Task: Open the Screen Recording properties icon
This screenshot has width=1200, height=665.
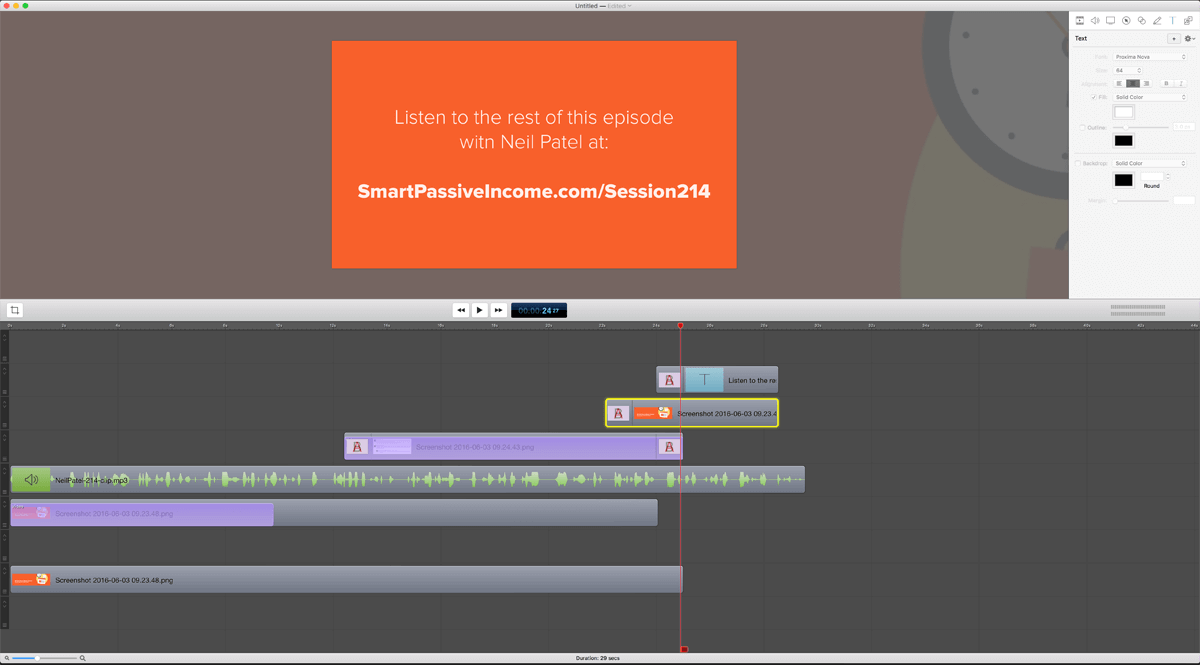Action: click(1110, 20)
